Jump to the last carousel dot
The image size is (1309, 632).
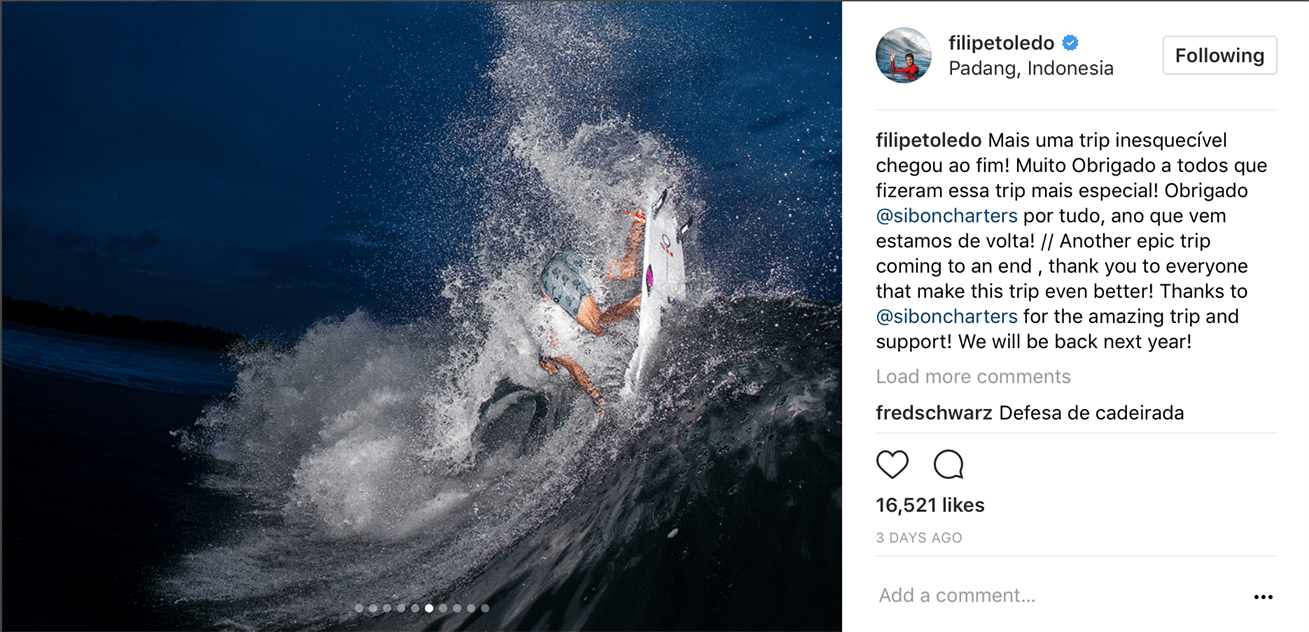pyautogui.click(x=485, y=608)
